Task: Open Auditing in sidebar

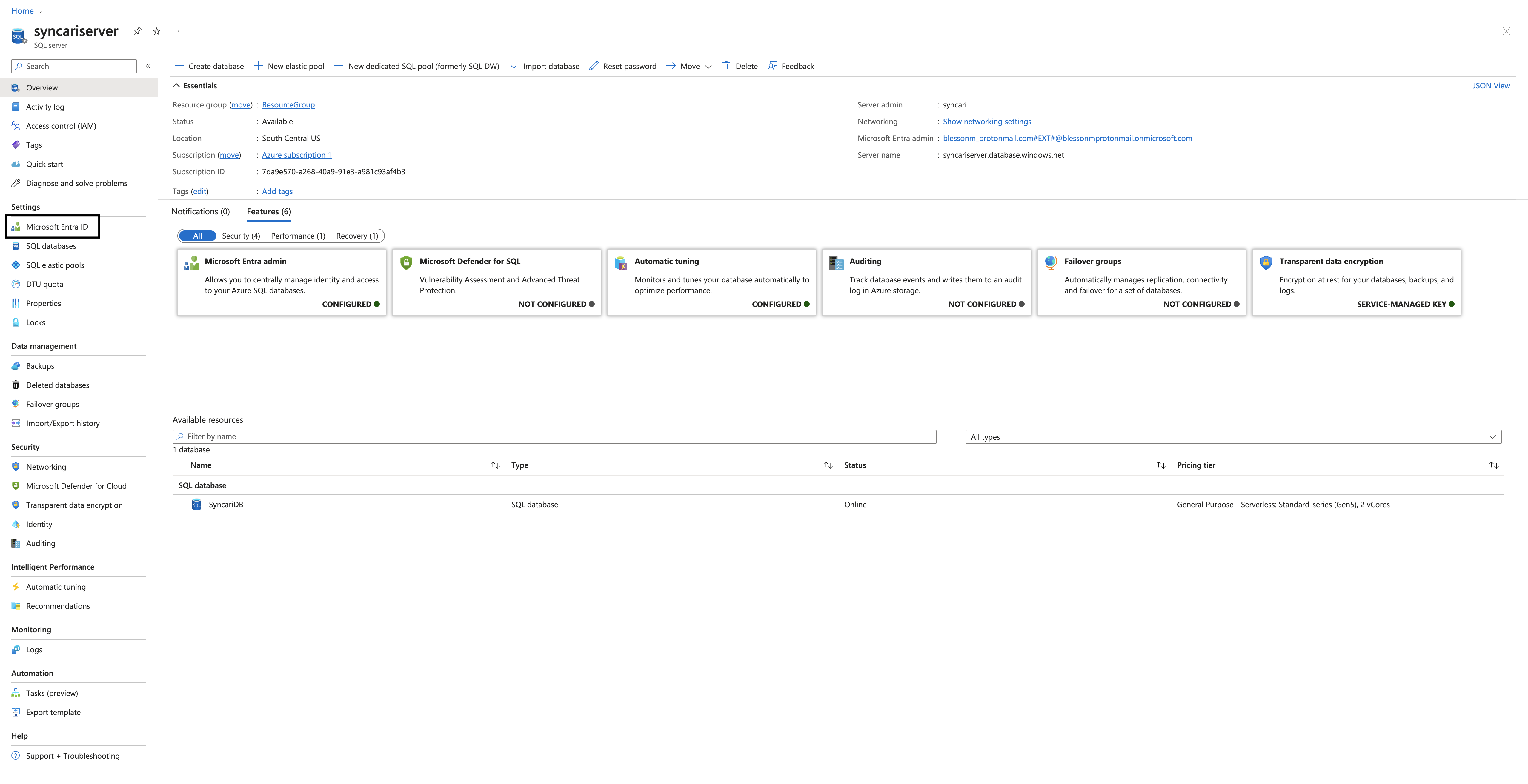Action: click(x=40, y=543)
